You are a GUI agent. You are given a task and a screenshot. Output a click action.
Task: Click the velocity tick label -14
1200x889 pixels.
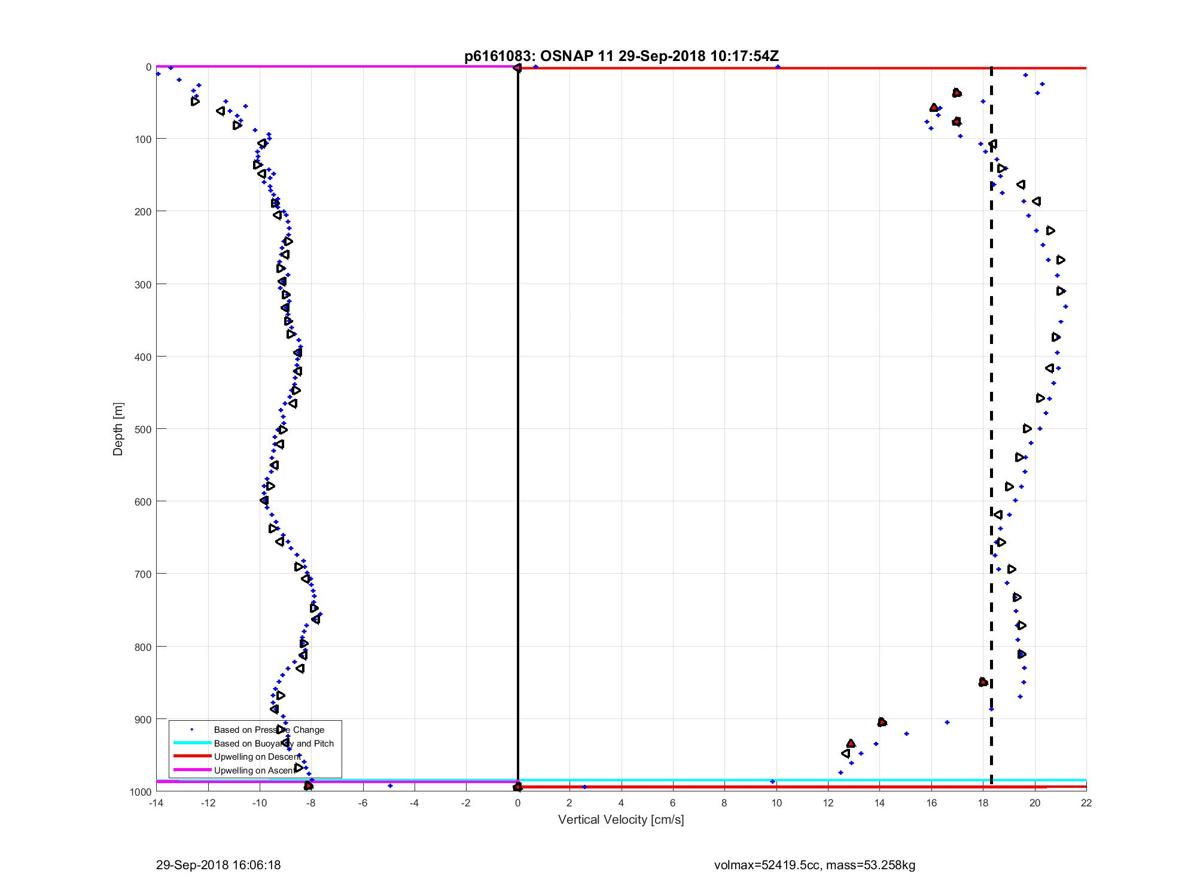tap(156, 803)
